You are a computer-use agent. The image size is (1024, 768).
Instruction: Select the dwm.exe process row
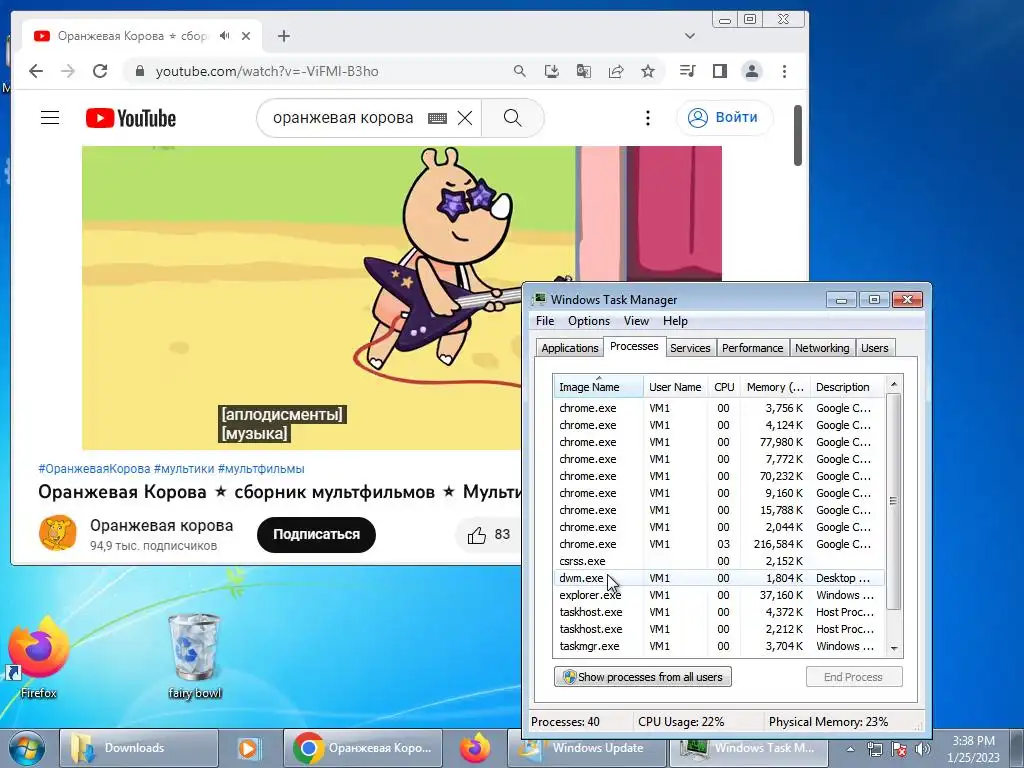[x=718, y=578]
